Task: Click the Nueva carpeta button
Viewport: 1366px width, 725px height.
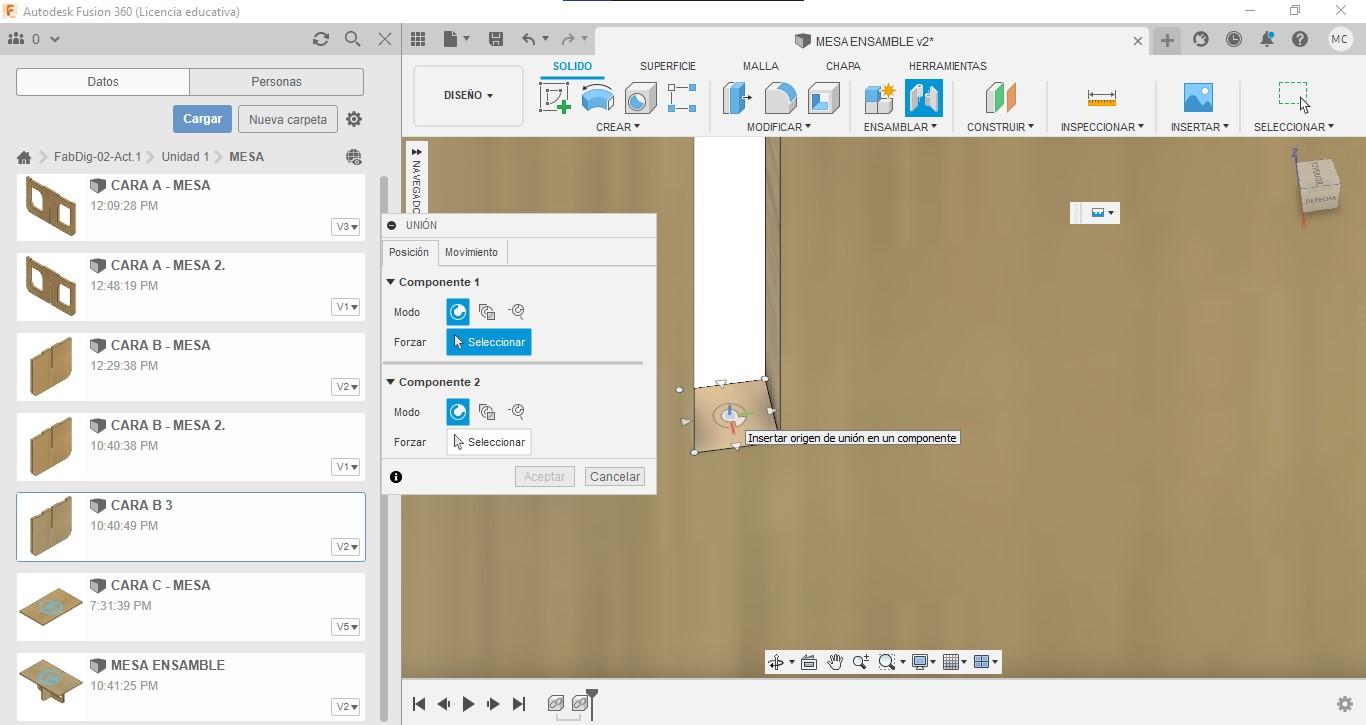Action: click(x=288, y=119)
